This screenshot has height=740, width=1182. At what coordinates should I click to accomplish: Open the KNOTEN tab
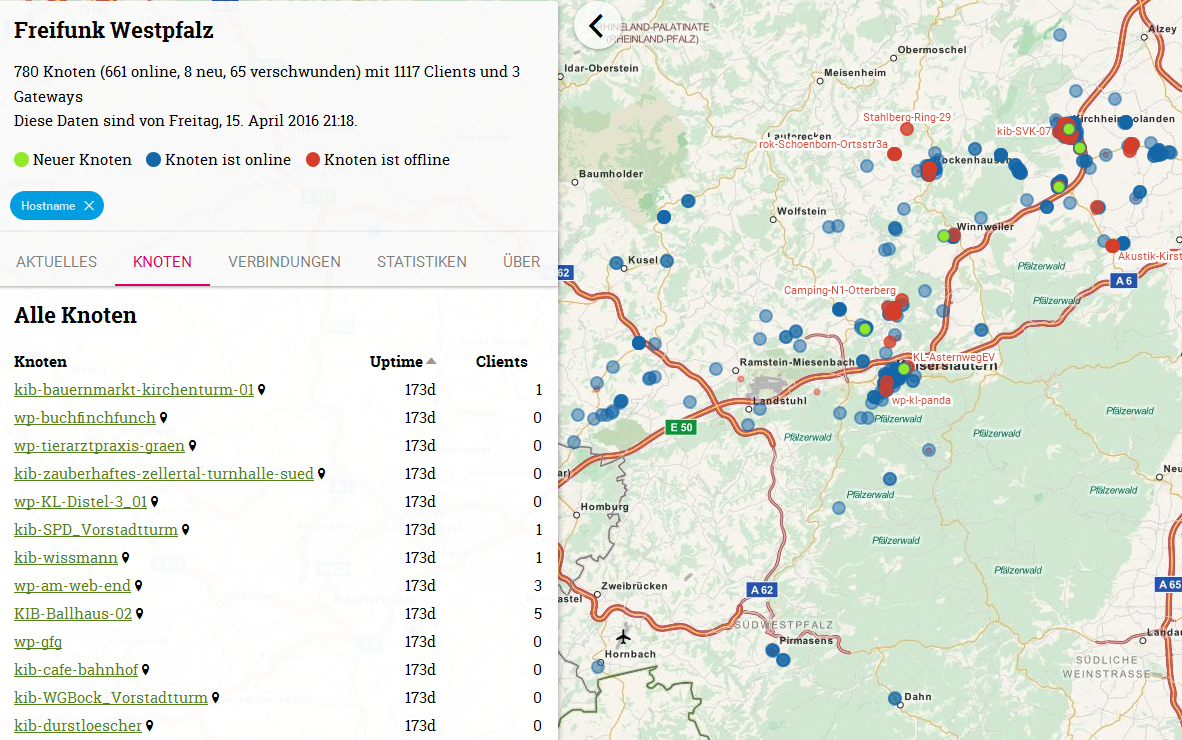tap(162, 261)
